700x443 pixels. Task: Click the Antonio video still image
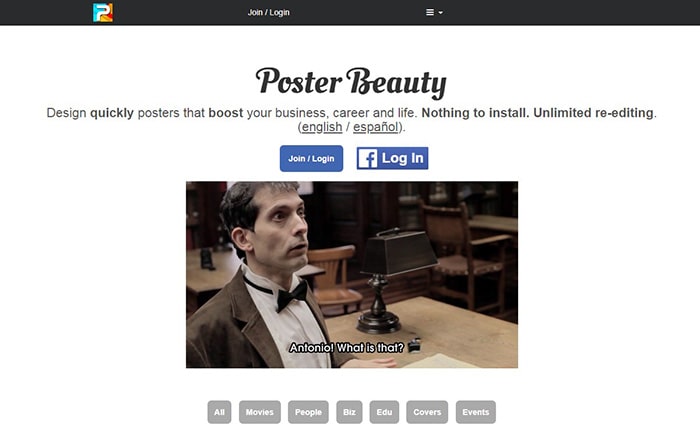coord(352,275)
